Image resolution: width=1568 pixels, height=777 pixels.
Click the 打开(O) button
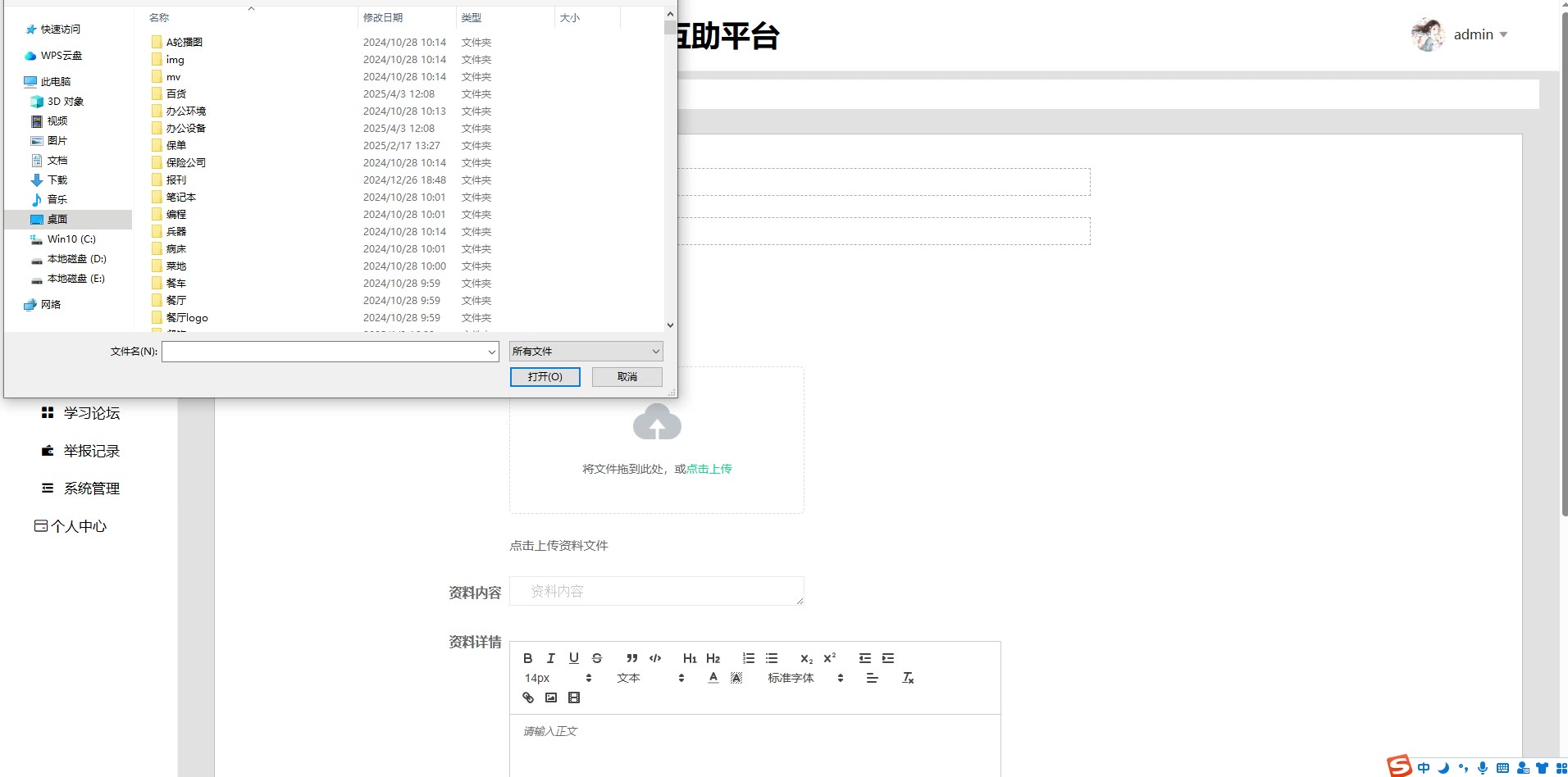545,377
